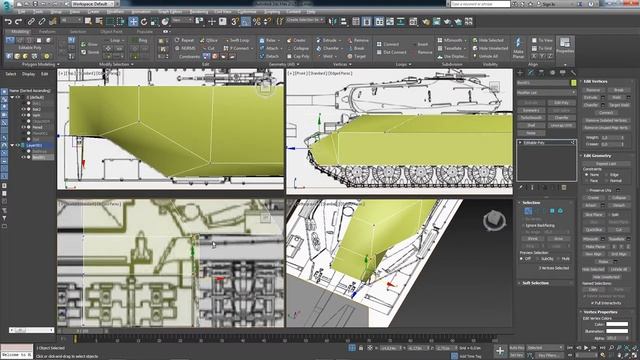This screenshot has height=360, width=640.
Task: Open the Customize menu
Action: (x=247, y=12)
